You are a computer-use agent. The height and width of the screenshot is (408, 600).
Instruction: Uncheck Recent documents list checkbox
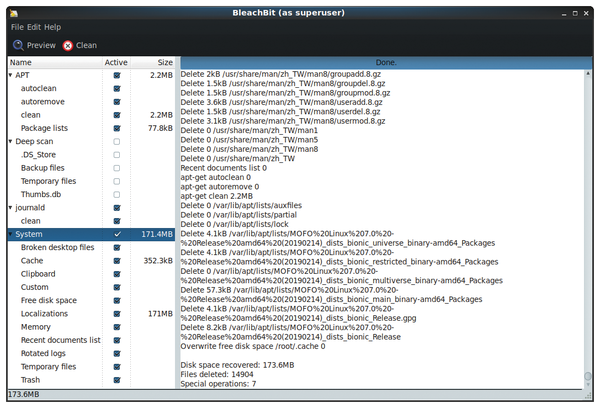point(117,340)
